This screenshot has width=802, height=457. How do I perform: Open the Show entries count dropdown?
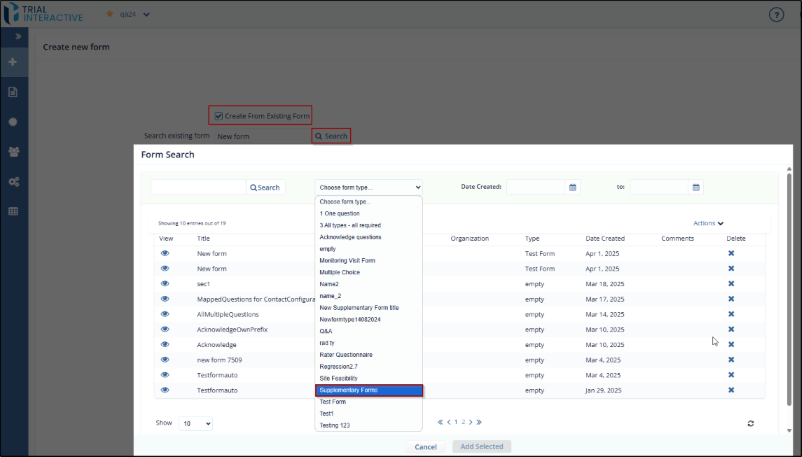195,423
